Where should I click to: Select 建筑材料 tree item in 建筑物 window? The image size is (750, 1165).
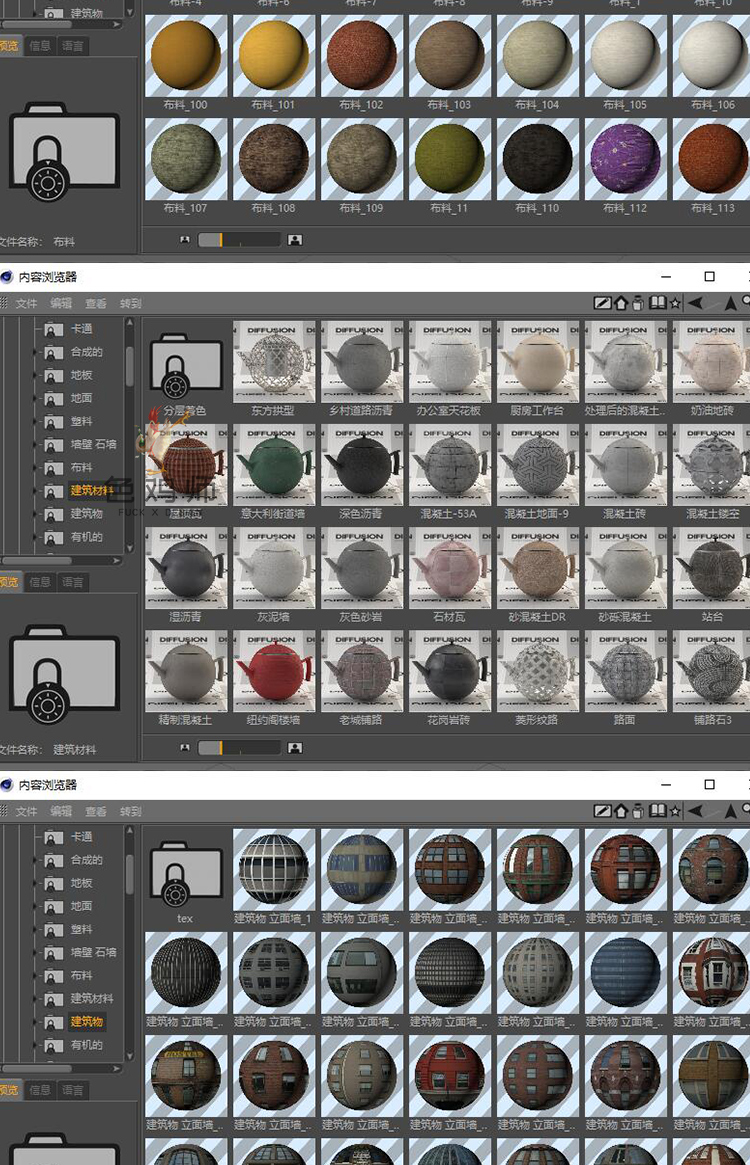point(92,999)
